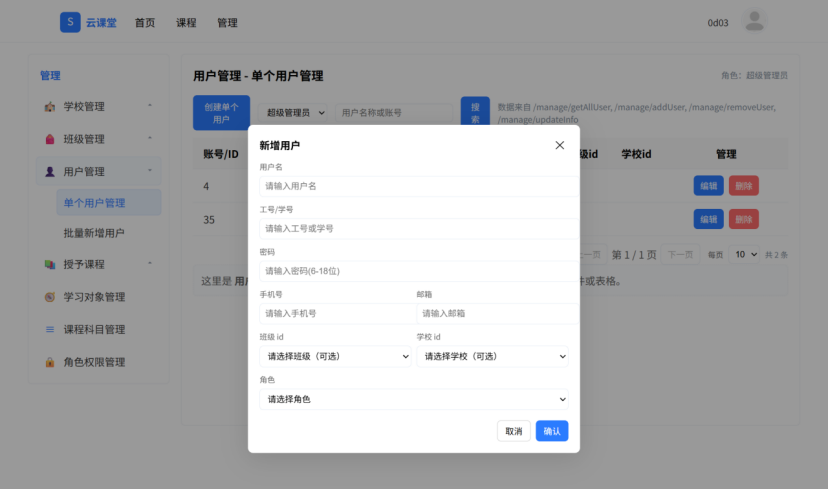The width and height of the screenshot is (828, 490).
Task: Focus the 密码 input field
Action: [419, 271]
